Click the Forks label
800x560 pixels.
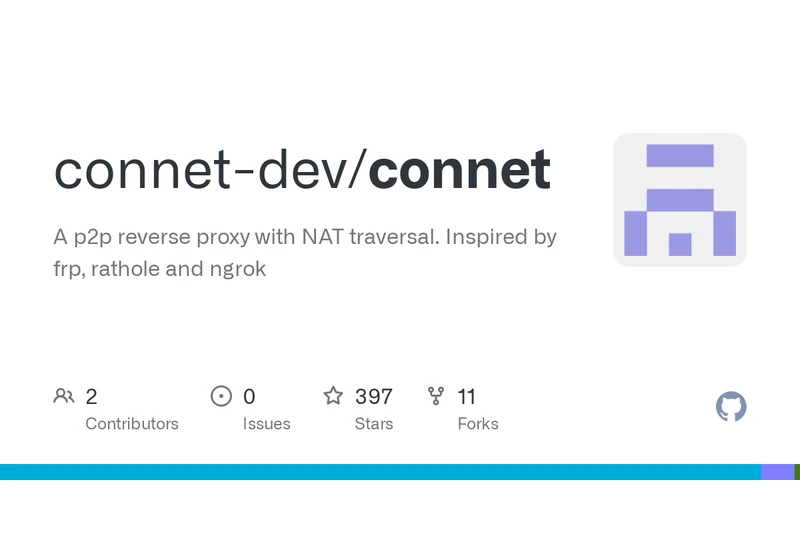[478, 424]
